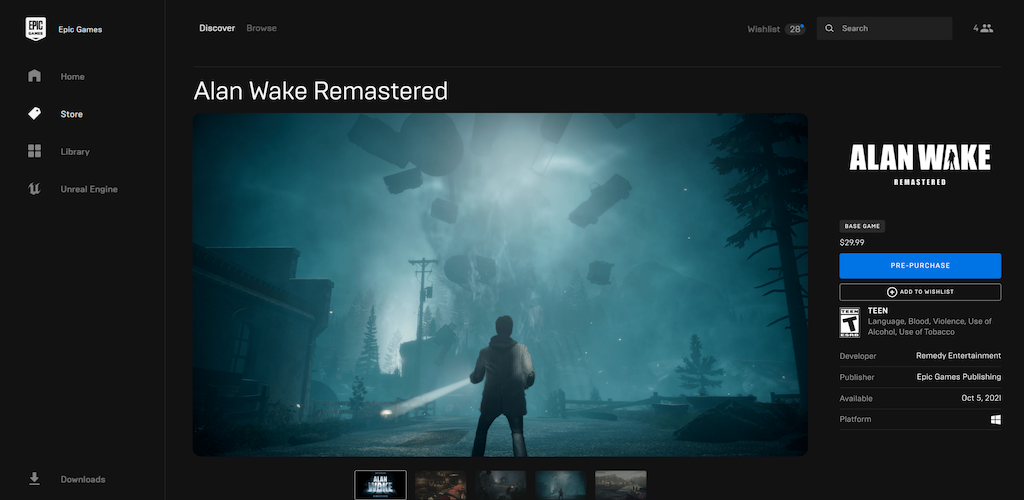The width and height of the screenshot is (1024, 500).
Task: Open Downloads from the sidebar icon
Action: point(35,479)
